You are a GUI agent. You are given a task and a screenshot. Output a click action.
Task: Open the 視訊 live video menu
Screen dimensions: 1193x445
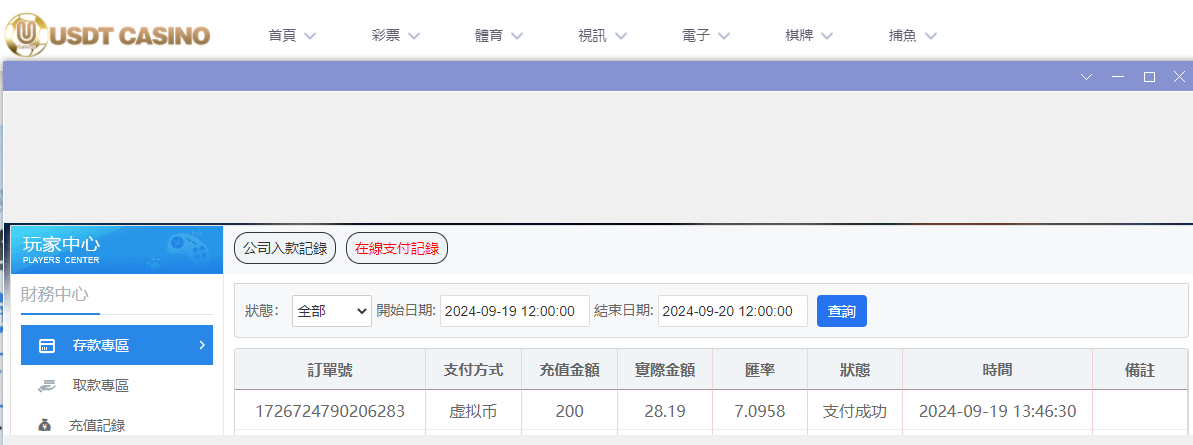click(x=602, y=36)
